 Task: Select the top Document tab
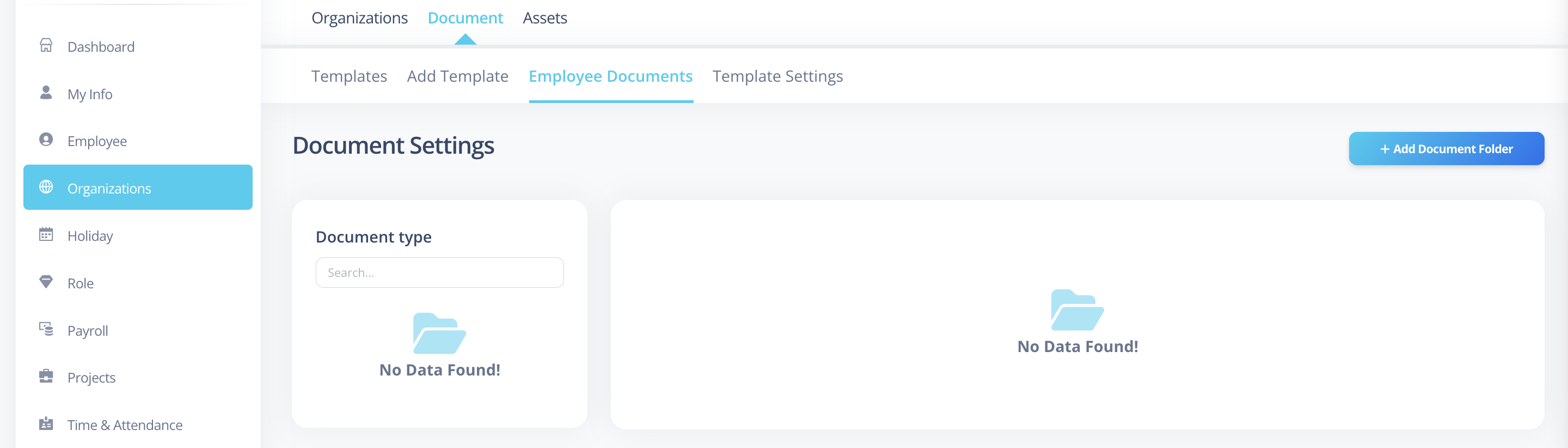(x=465, y=19)
